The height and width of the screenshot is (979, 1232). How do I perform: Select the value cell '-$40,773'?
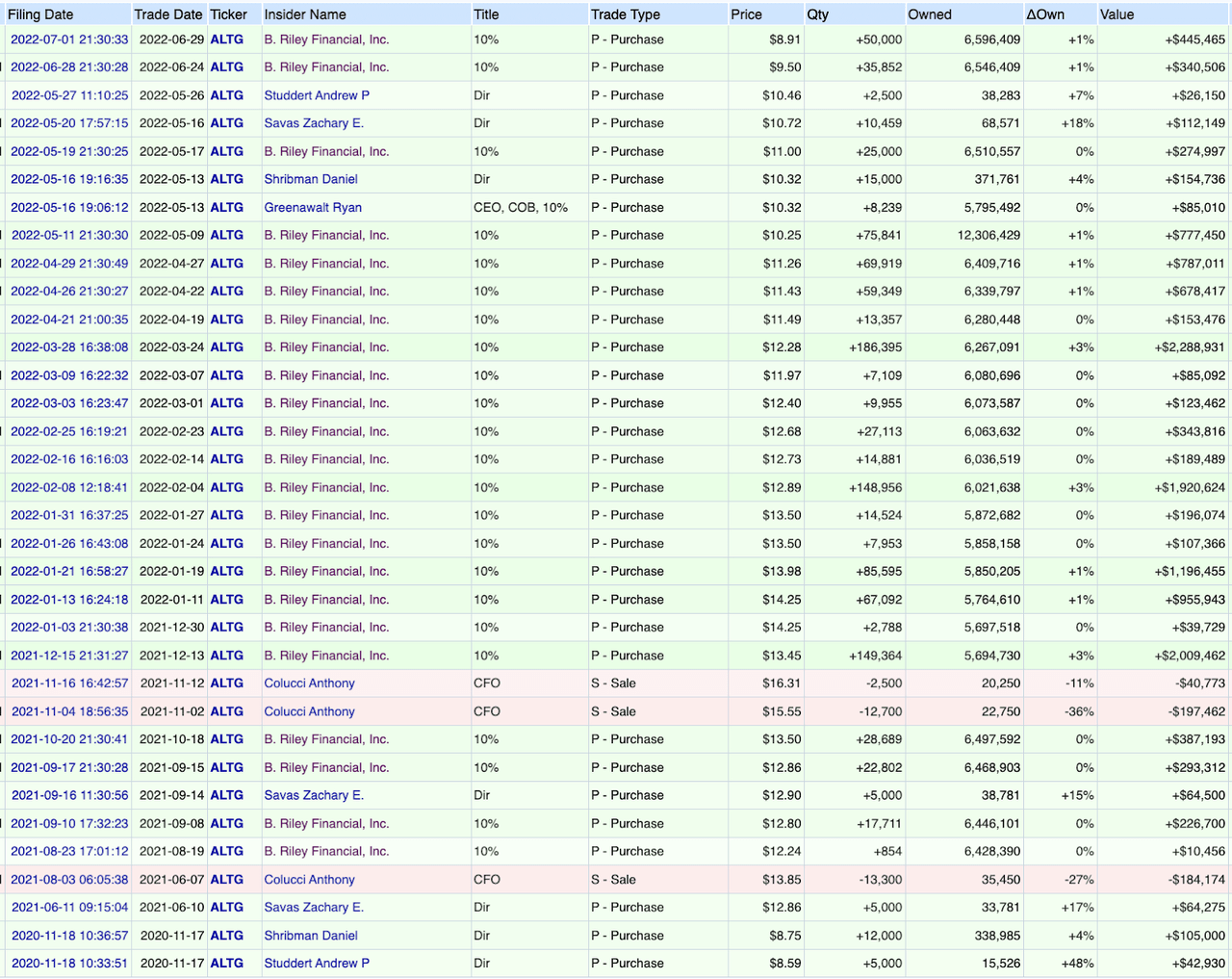1203,683
